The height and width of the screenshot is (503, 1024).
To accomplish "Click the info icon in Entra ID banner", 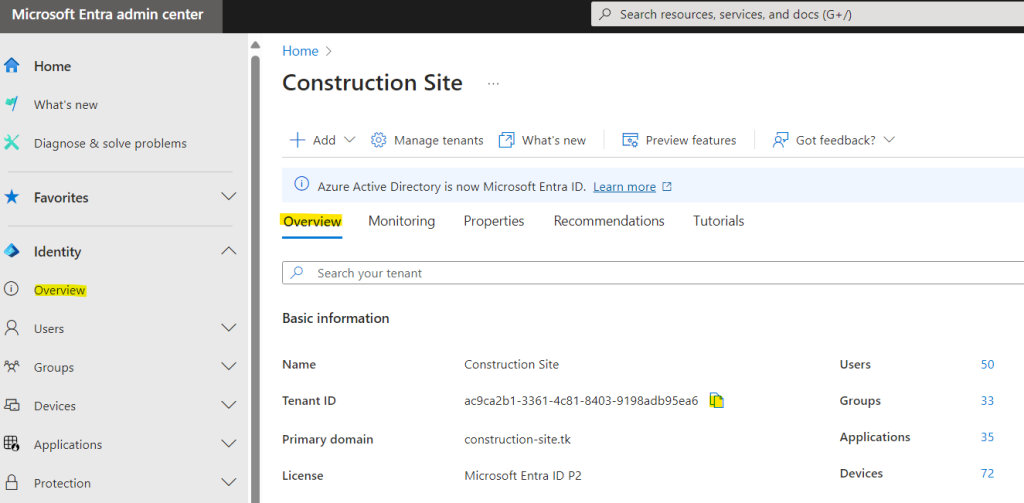I will 301,185.
